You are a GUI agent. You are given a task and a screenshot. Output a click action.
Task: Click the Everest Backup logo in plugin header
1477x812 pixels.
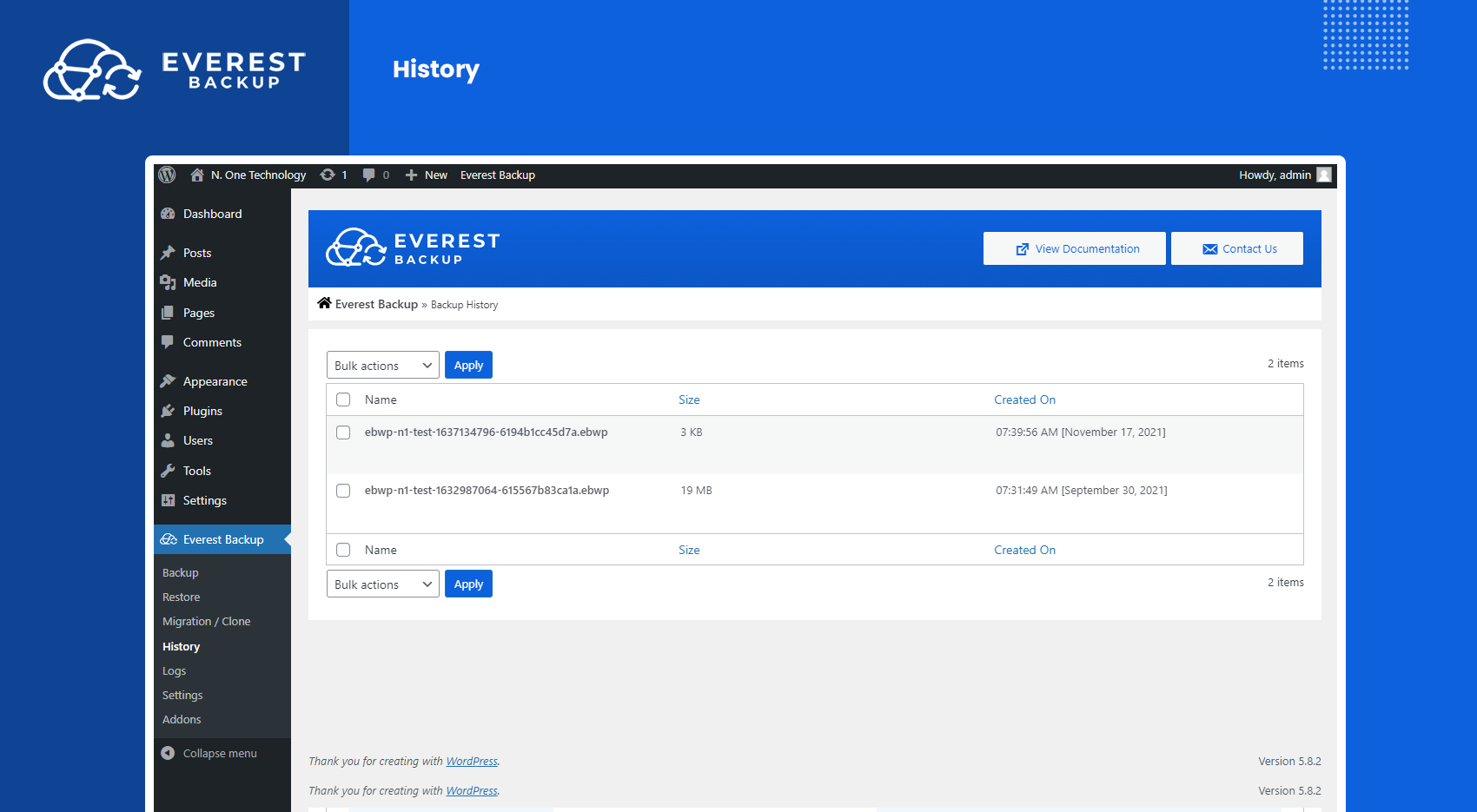[x=413, y=248]
